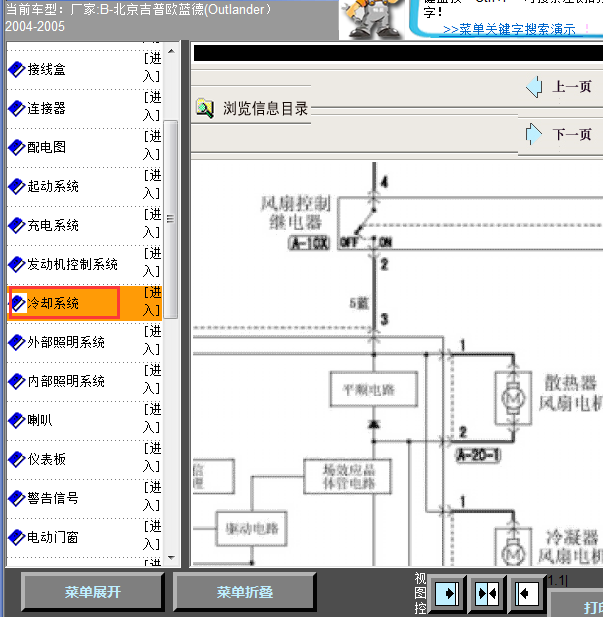The image size is (603, 617).
Task: Click the book icon beside 连接器
Action: (x=17, y=109)
